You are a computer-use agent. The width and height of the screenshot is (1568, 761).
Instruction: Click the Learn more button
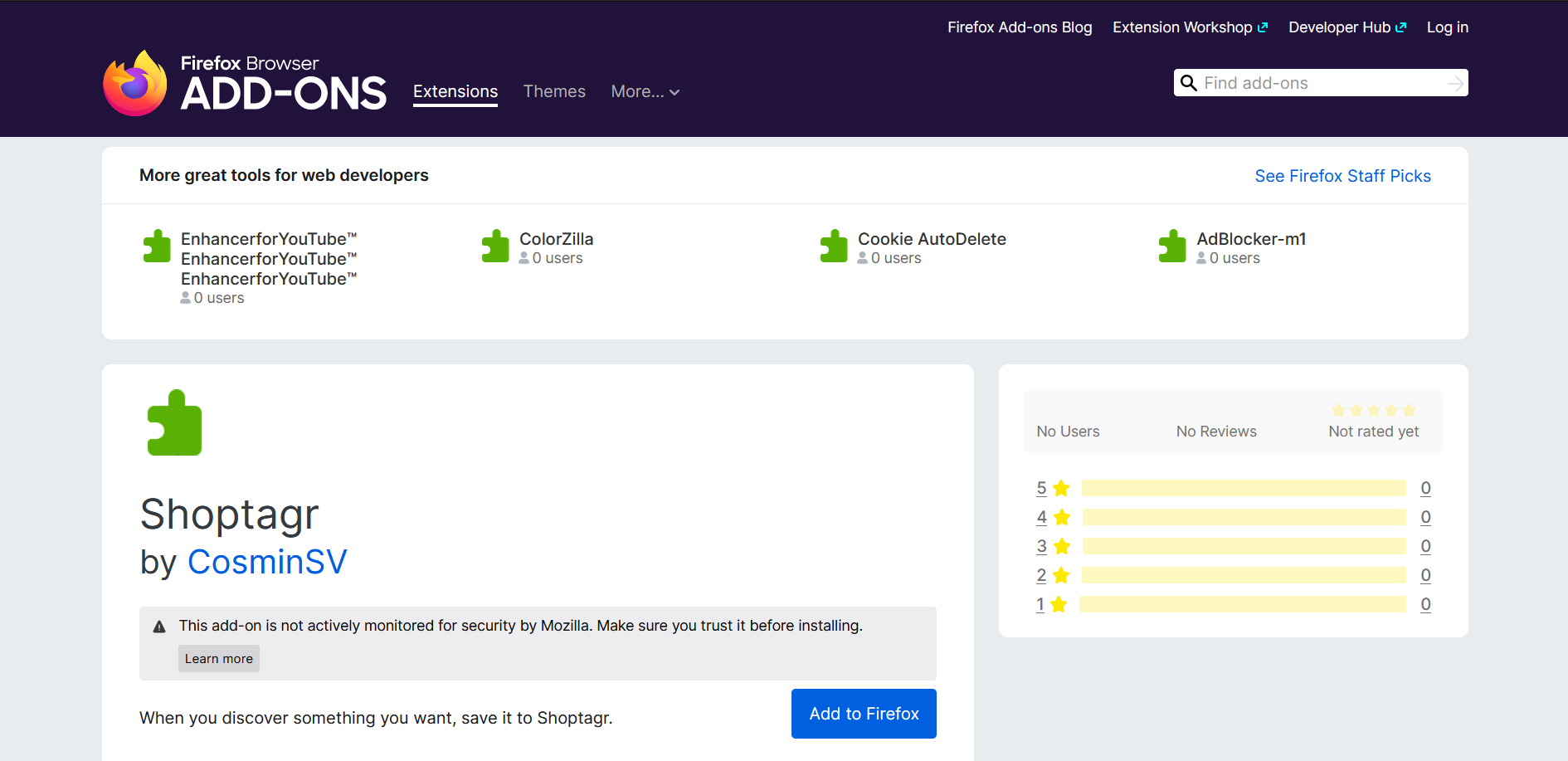218,658
